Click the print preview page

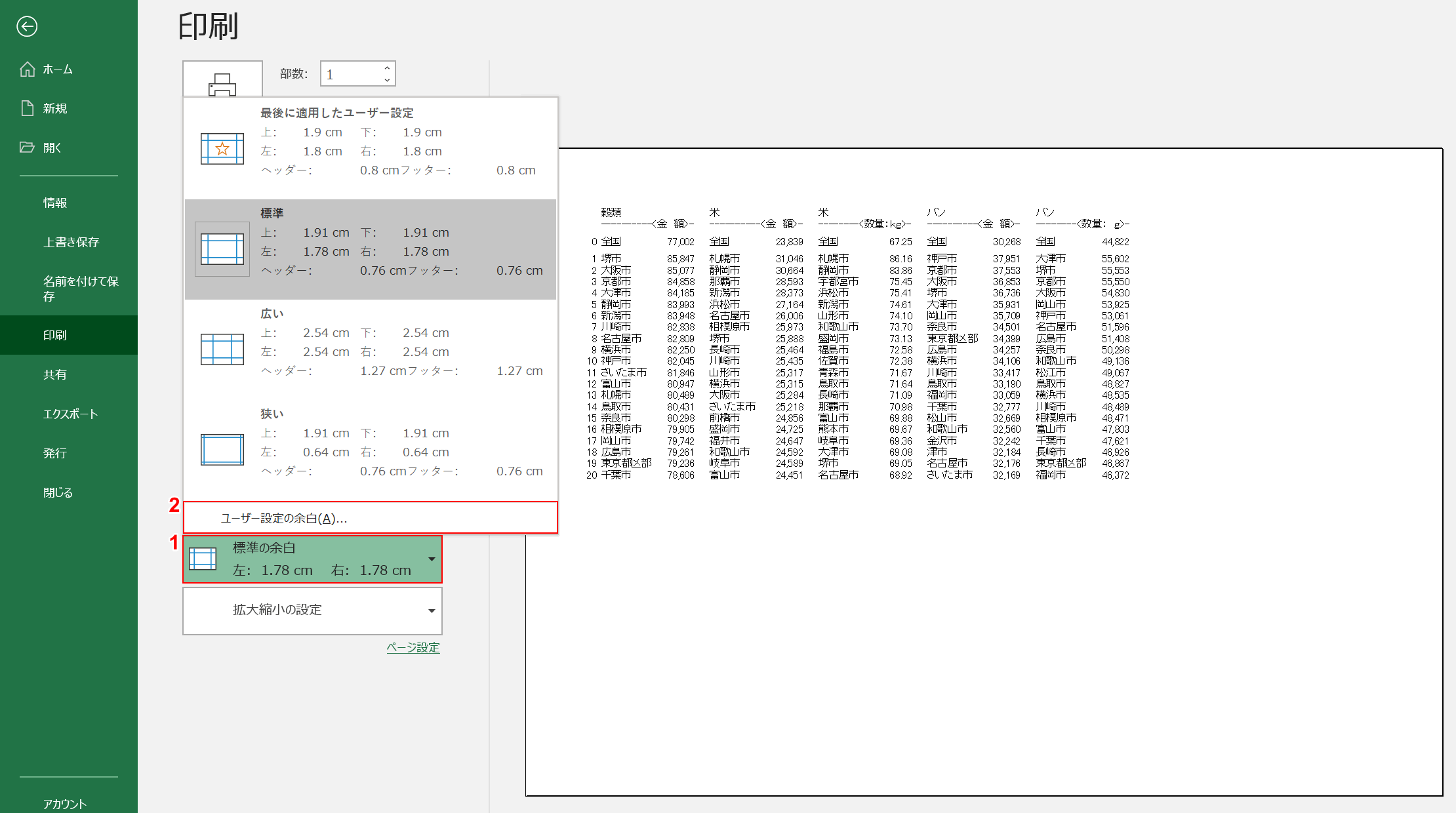tap(984, 472)
